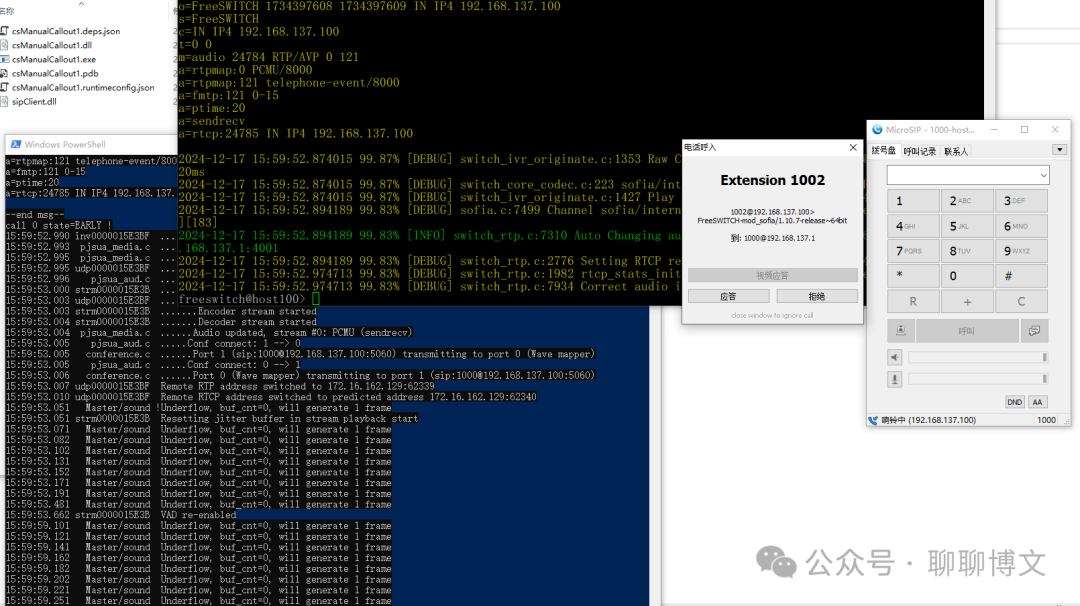Answer the call with 应答 button

pos(728,296)
